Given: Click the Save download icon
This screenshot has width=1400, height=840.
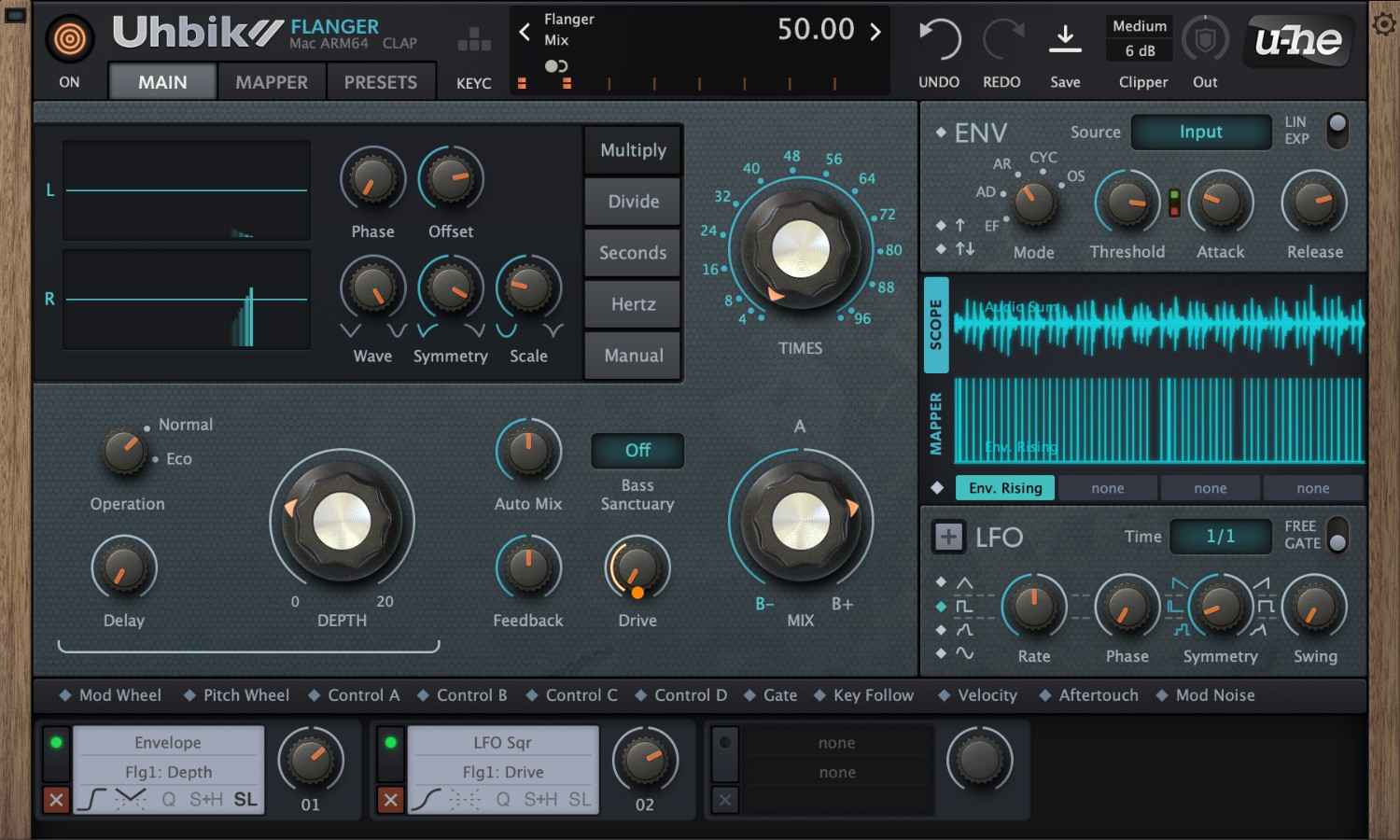Looking at the screenshot, I should pos(1066,37).
